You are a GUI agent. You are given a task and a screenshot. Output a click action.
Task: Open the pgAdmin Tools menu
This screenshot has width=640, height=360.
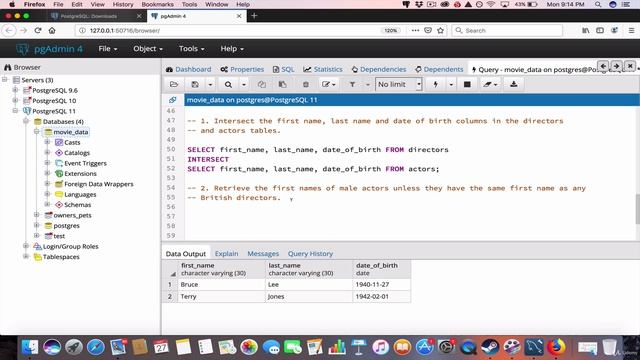click(191, 49)
